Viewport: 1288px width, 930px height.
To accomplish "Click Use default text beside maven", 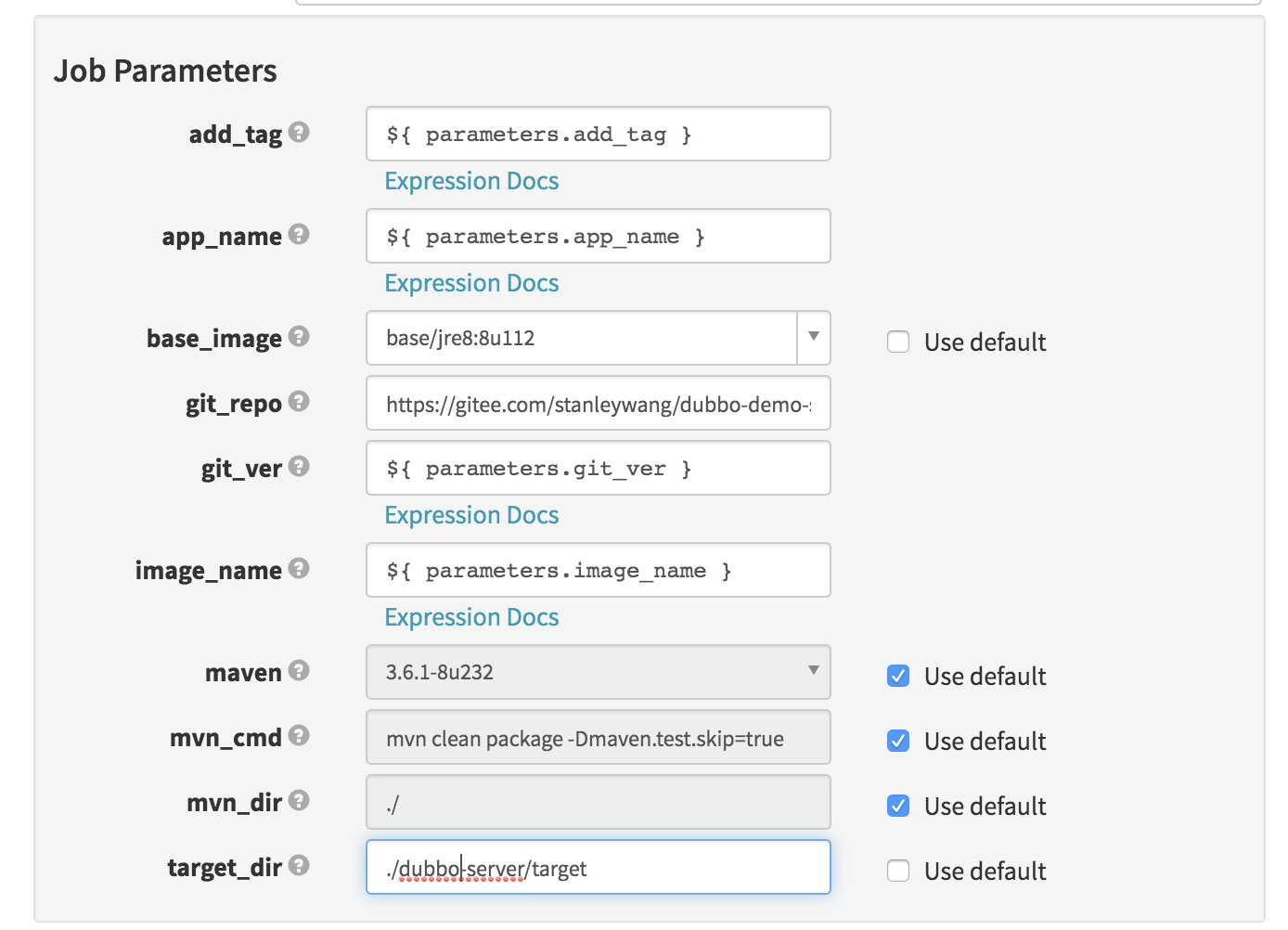I will (x=985, y=677).
